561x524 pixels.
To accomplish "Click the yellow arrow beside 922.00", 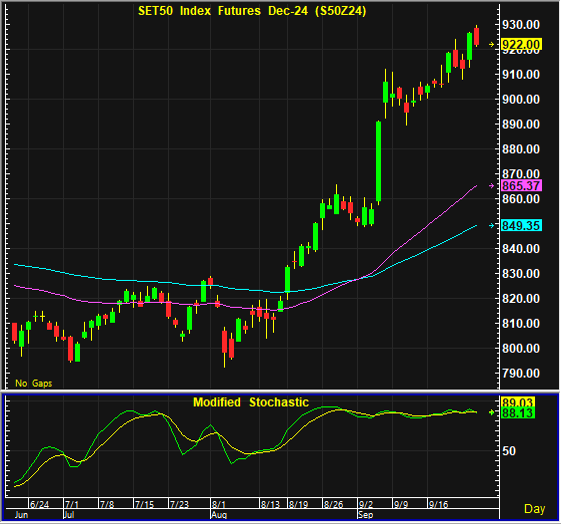I will [x=492, y=44].
